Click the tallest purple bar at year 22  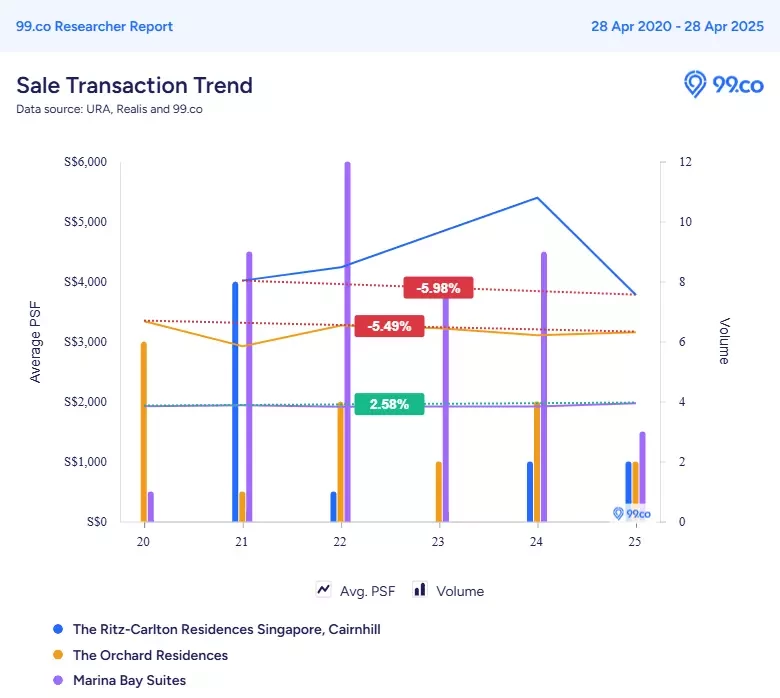(347, 342)
